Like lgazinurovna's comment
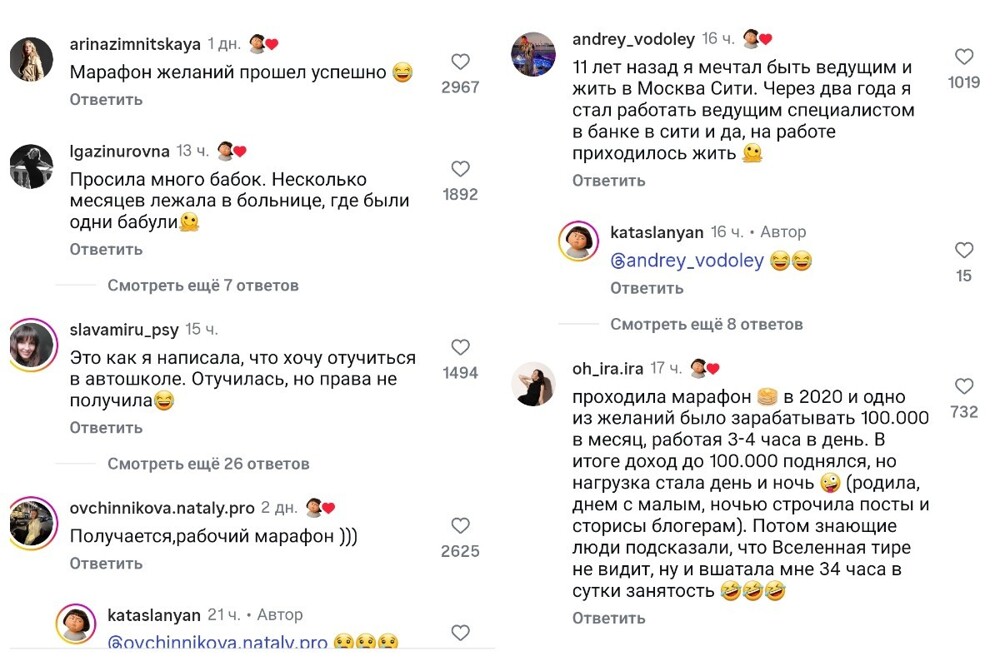This screenshot has height=666, width=1000. 460,168
